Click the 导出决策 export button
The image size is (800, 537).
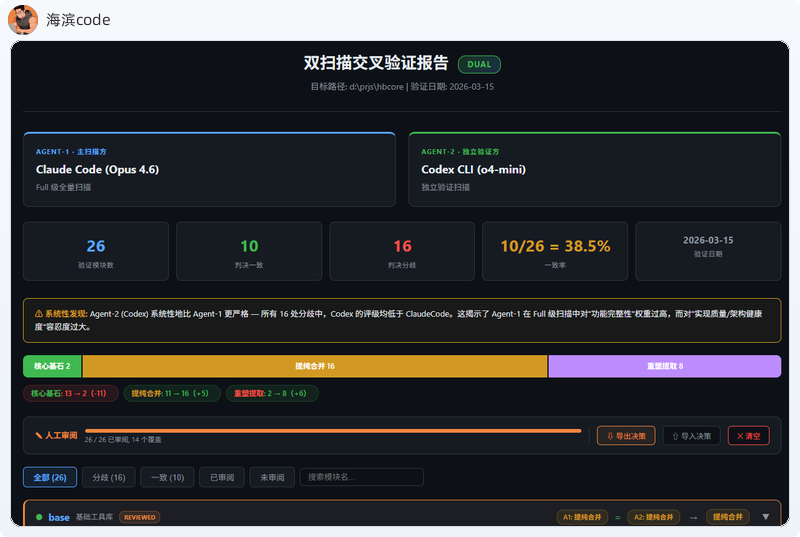click(x=626, y=436)
